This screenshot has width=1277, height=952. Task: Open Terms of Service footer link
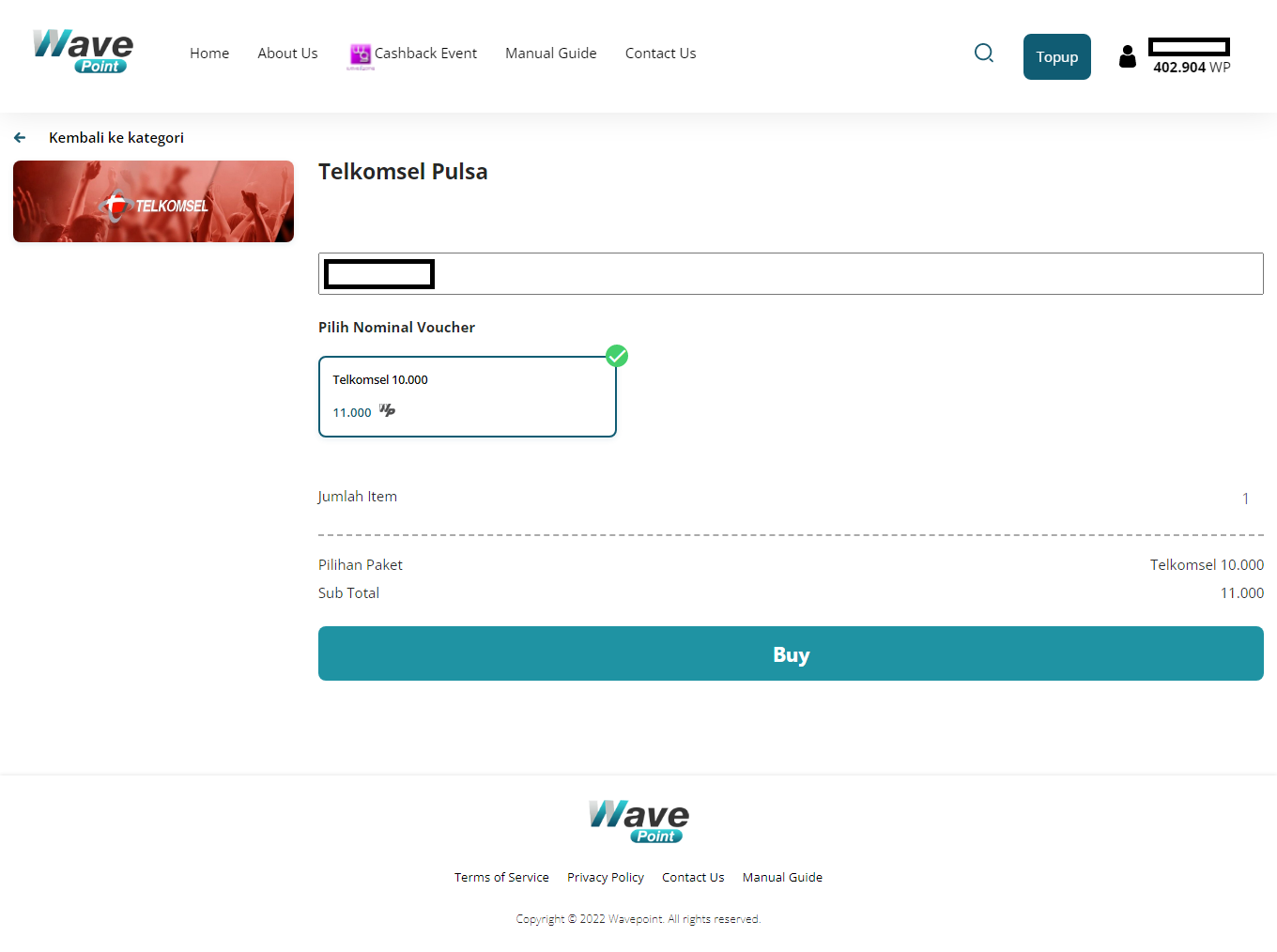pyautogui.click(x=501, y=877)
